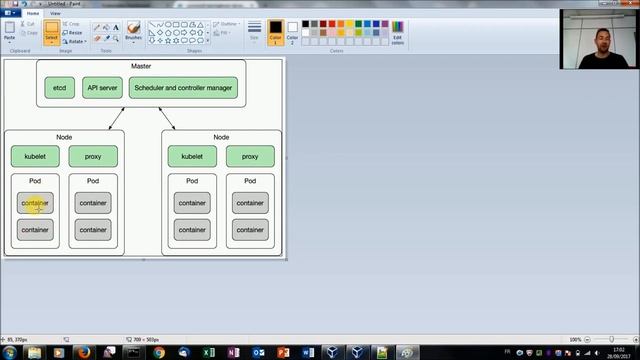Open the shape Outline dropdown
The image size is (640, 360).
point(227,24)
